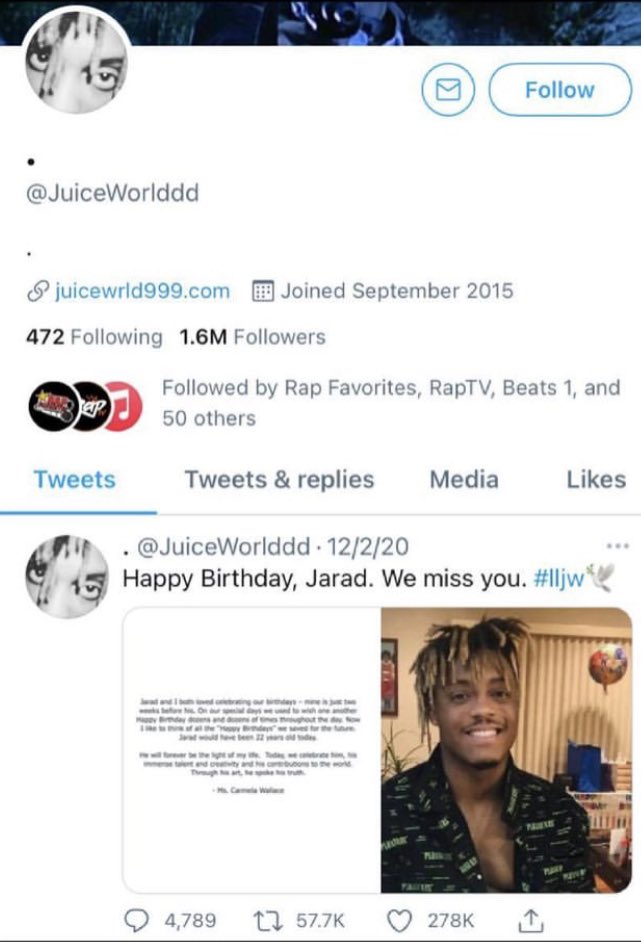Switch to Tweets & replies tab

click(279, 479)
